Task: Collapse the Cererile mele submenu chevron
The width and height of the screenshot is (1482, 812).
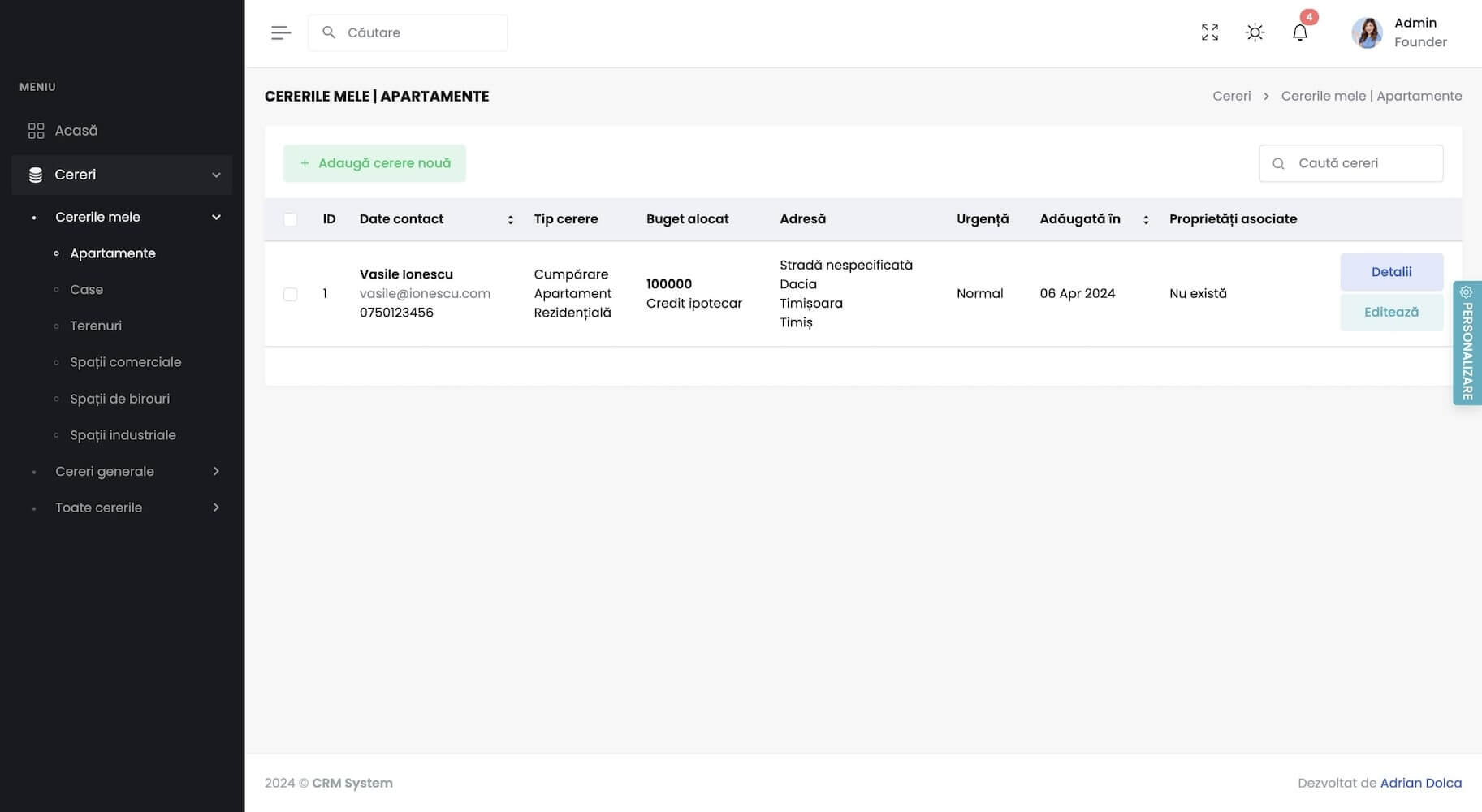Action: pyautogui.click(x=216, y=217)
